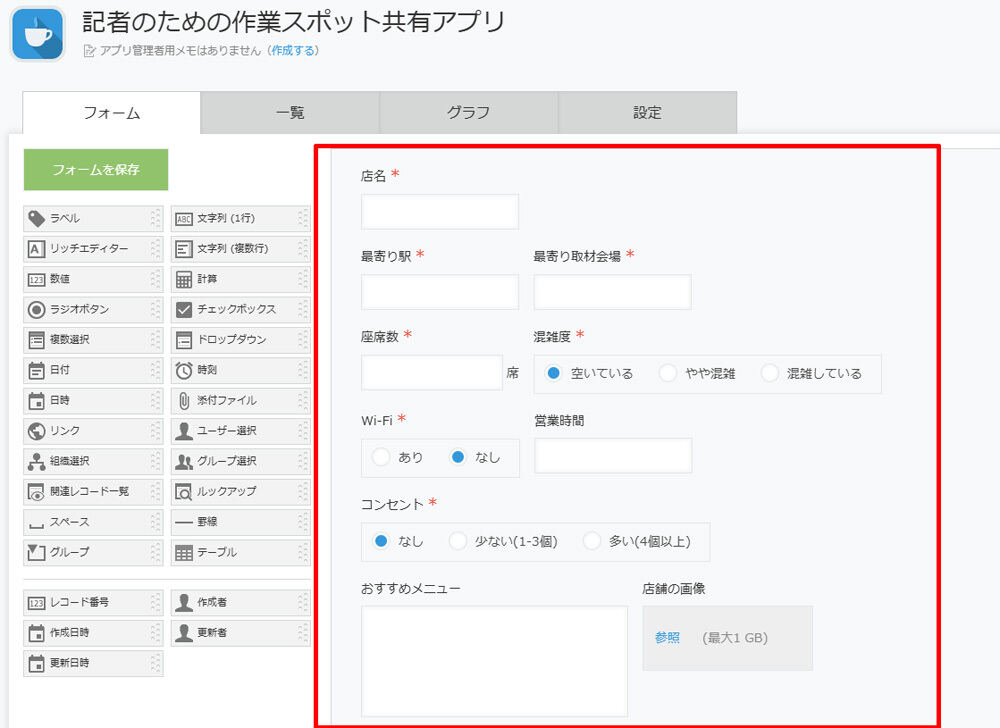The width and height of the screenshot is (1000, 728).
Task: Open the 一覧 tab
Action: (290, 113)
